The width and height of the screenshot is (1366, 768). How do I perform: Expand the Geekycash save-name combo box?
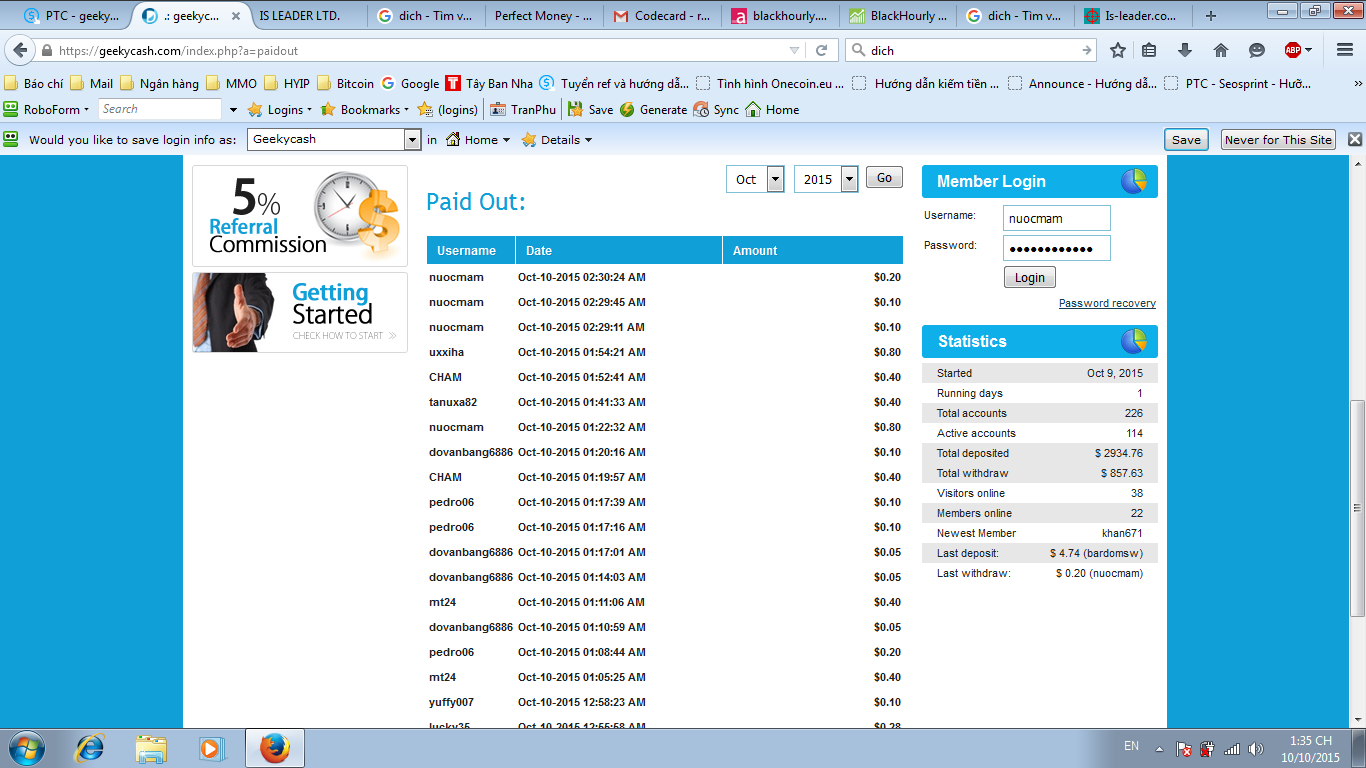412,140
